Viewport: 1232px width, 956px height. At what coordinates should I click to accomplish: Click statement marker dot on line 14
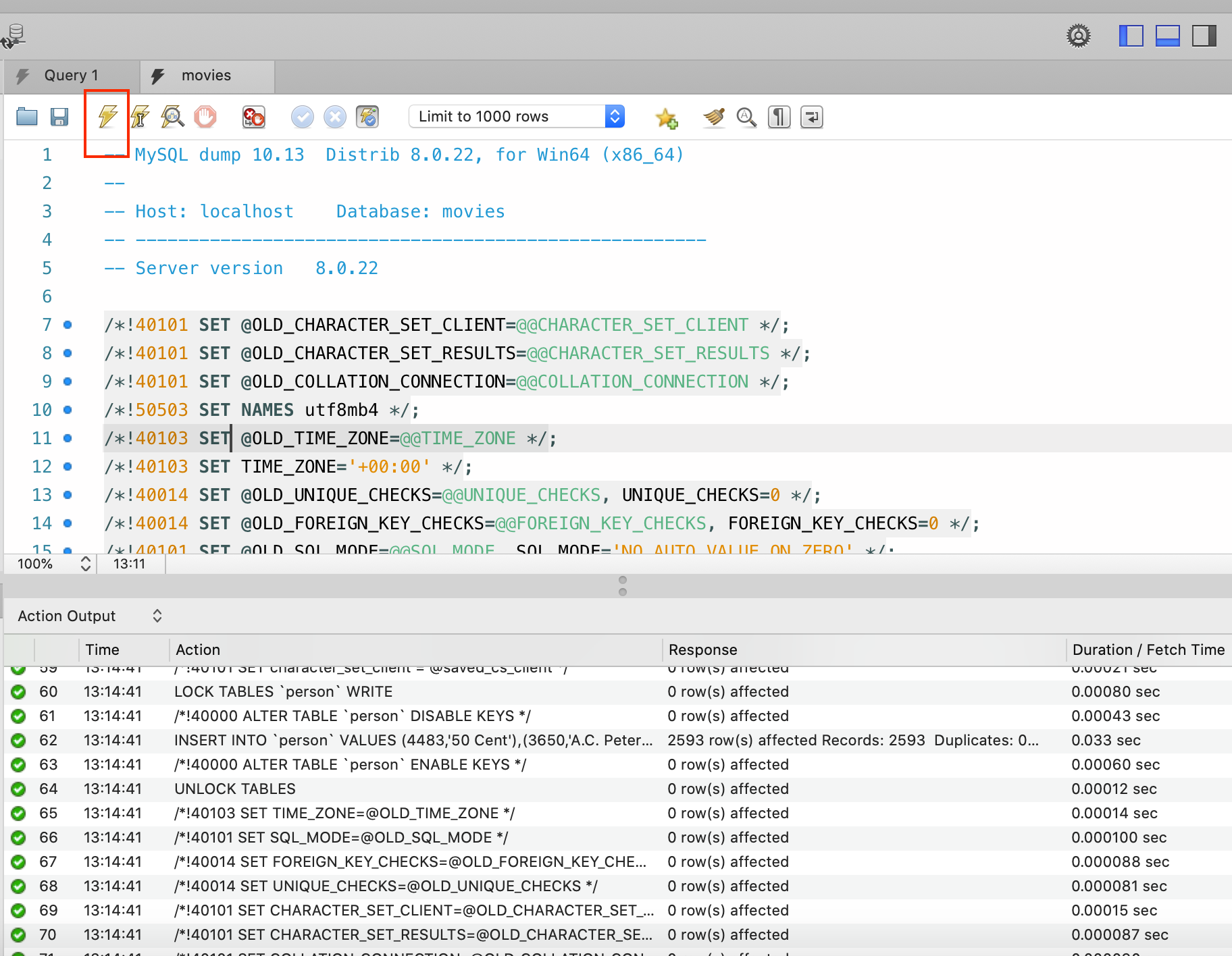click(68, 523)
